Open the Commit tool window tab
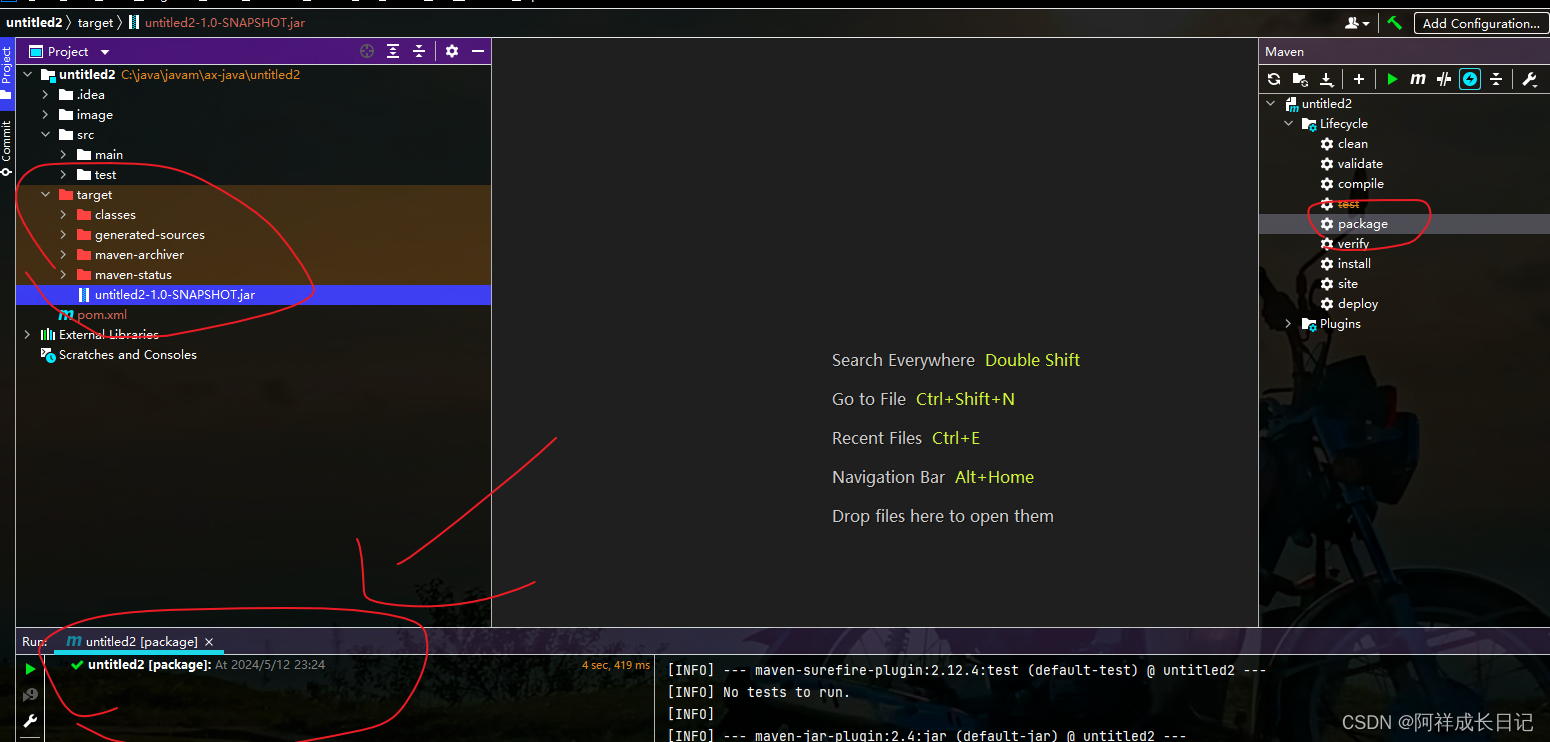 (x=7, y=147)
